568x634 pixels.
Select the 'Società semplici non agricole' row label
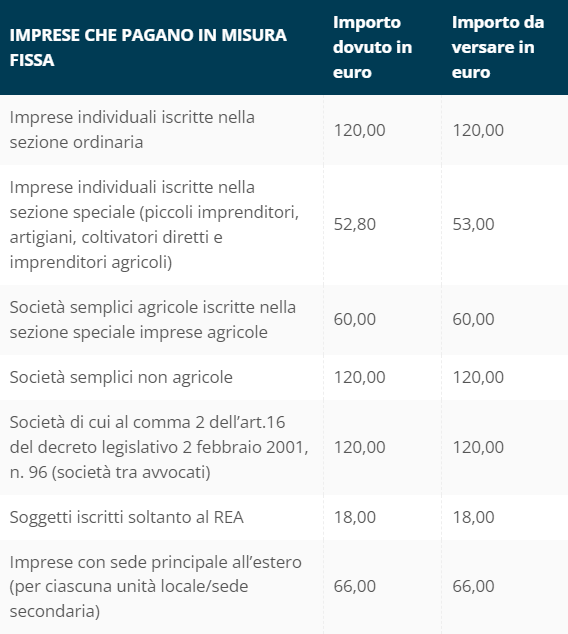click(x=121, y=377)
